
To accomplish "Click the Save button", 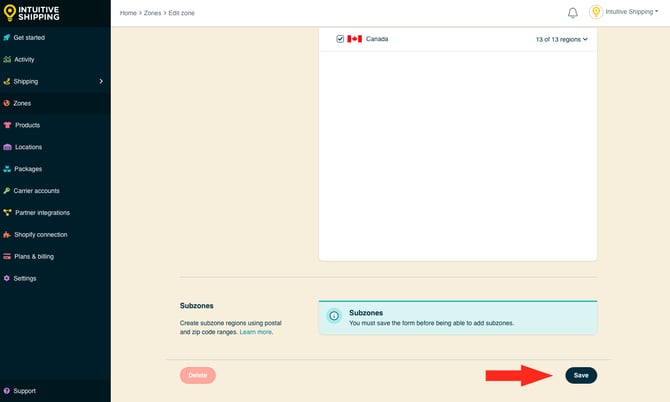I will (x=581, y=375).
